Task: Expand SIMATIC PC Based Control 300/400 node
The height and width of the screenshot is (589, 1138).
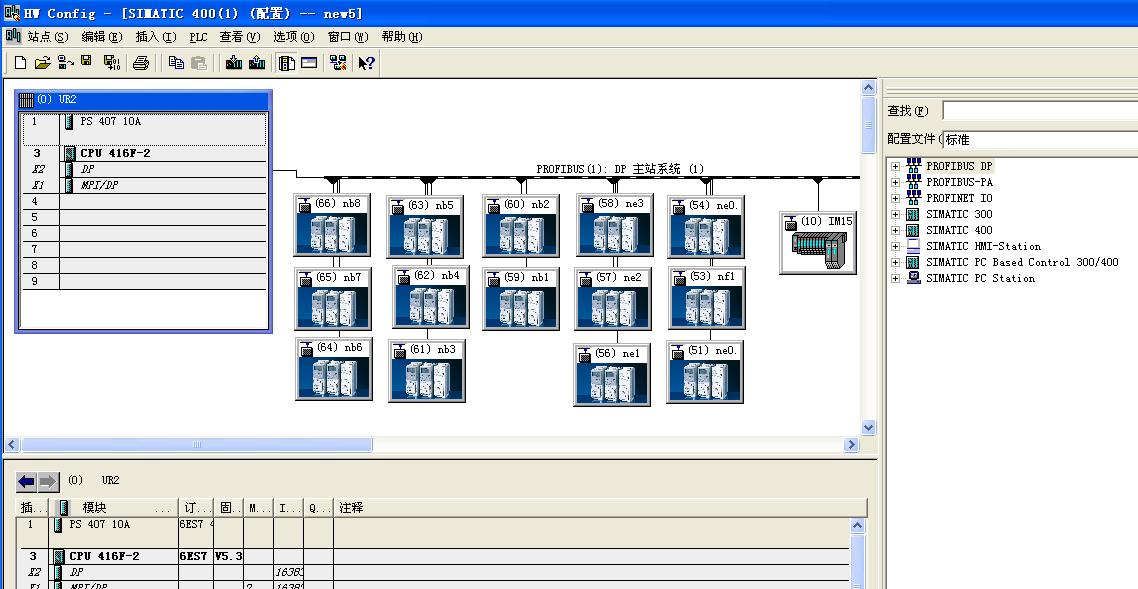Action: 896,262
